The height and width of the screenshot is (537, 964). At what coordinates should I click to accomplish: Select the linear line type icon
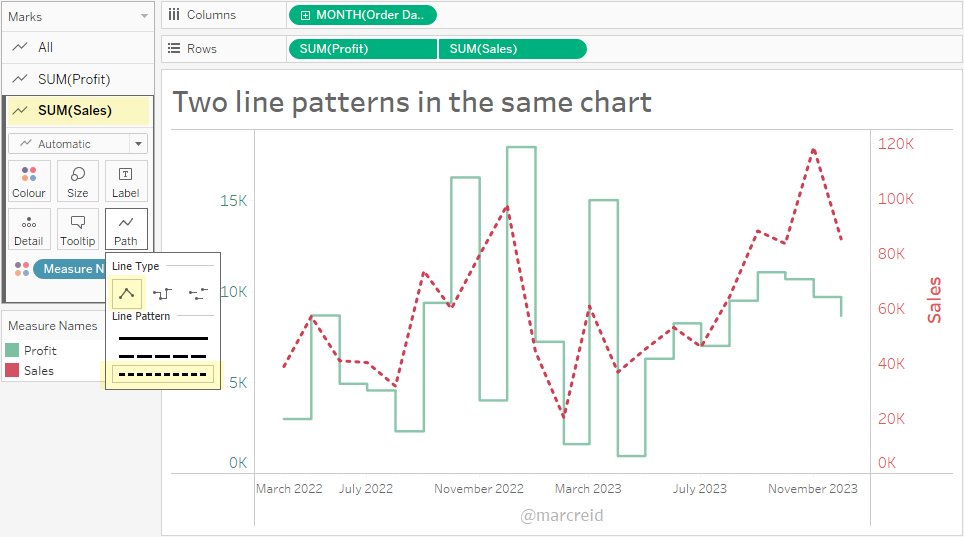[x=127, y=293]
